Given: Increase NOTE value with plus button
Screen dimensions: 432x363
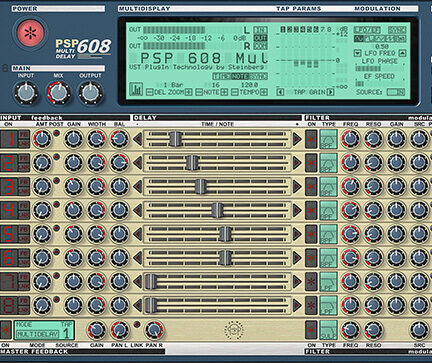Looking at the screenshot, I should (x=225, y=92).
